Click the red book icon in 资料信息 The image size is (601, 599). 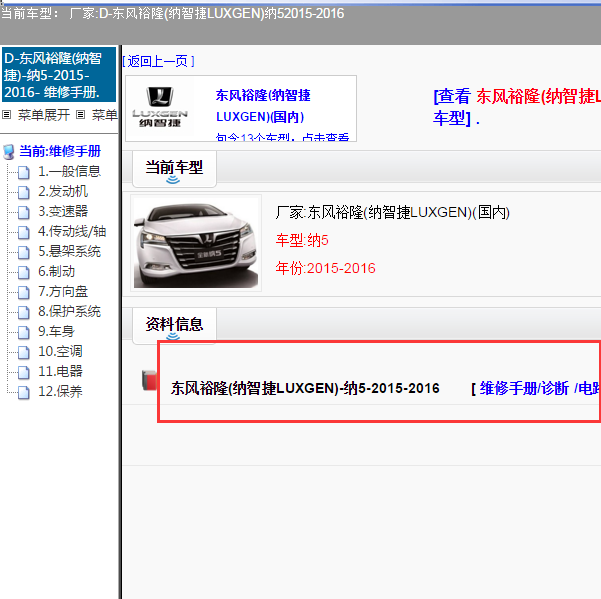pyautogui.click(x=149, y=380)
